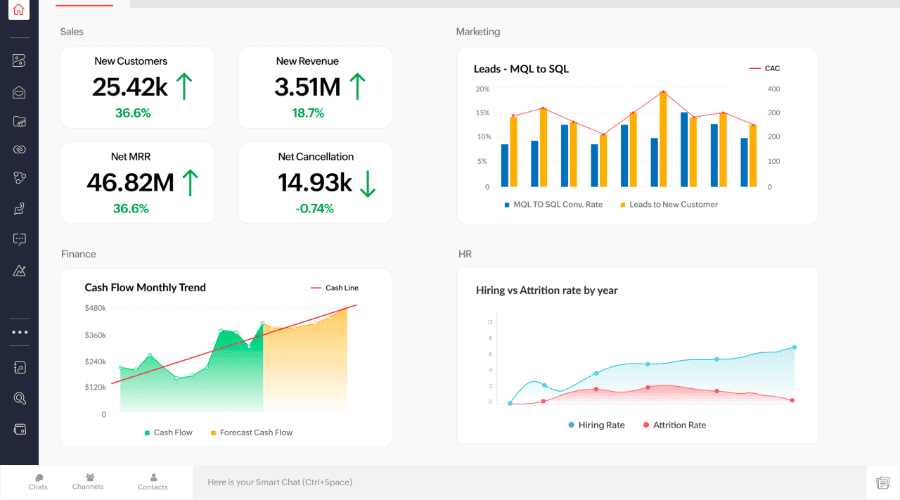Click the Cash Flow Monthly Trend title
900x500 pixels.
tap(145, 288)
